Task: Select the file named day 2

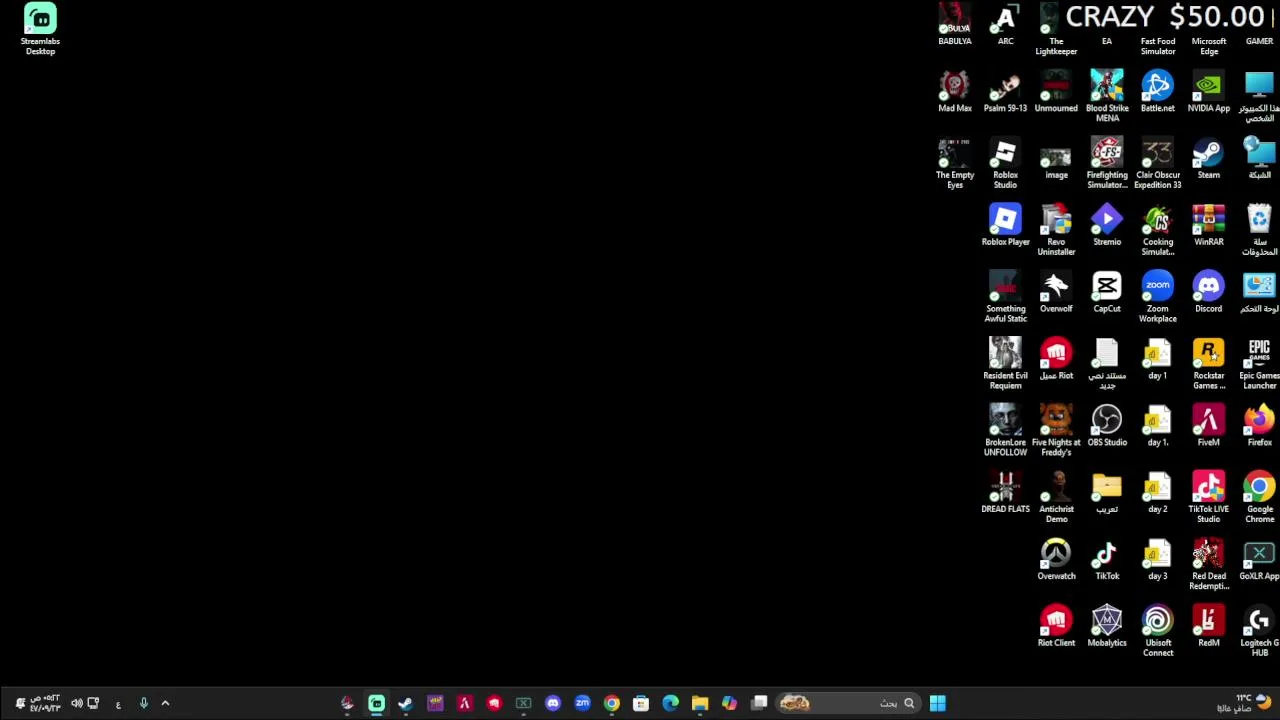Action: pyautogui.click(x=1158, y=493)
